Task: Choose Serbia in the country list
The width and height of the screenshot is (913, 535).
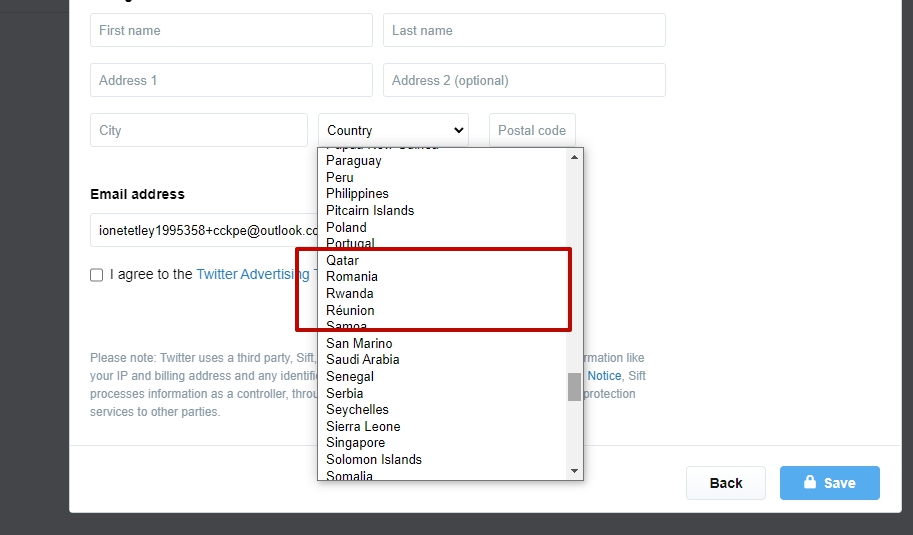Action: pyautogui.click(x=443, y=394)
